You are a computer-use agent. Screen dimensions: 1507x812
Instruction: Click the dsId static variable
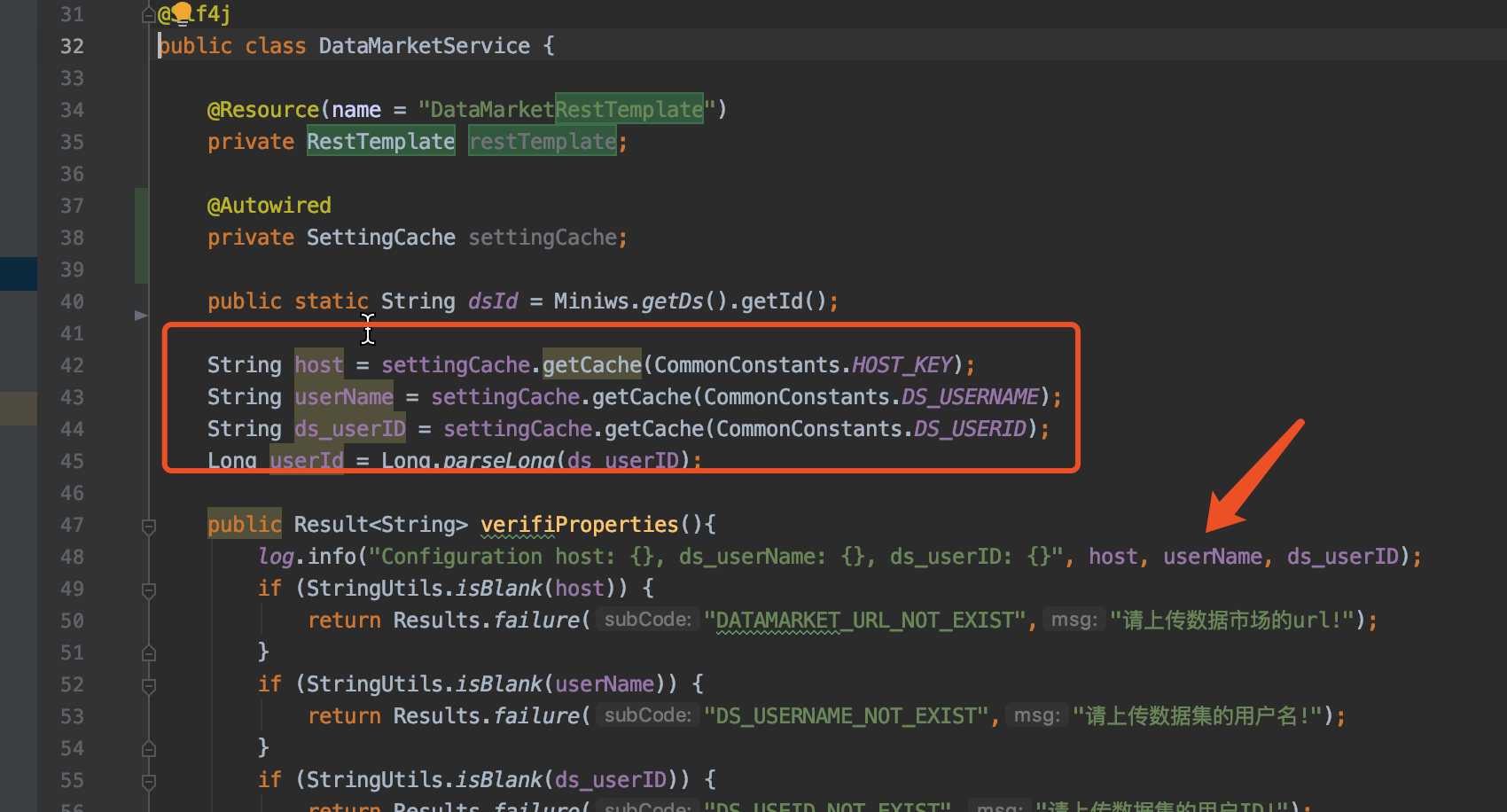pos(493,301)
